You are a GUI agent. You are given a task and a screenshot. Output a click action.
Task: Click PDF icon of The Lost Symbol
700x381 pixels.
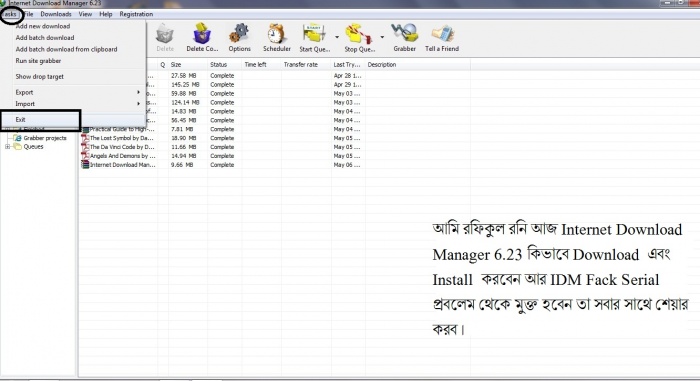point(85,138)
